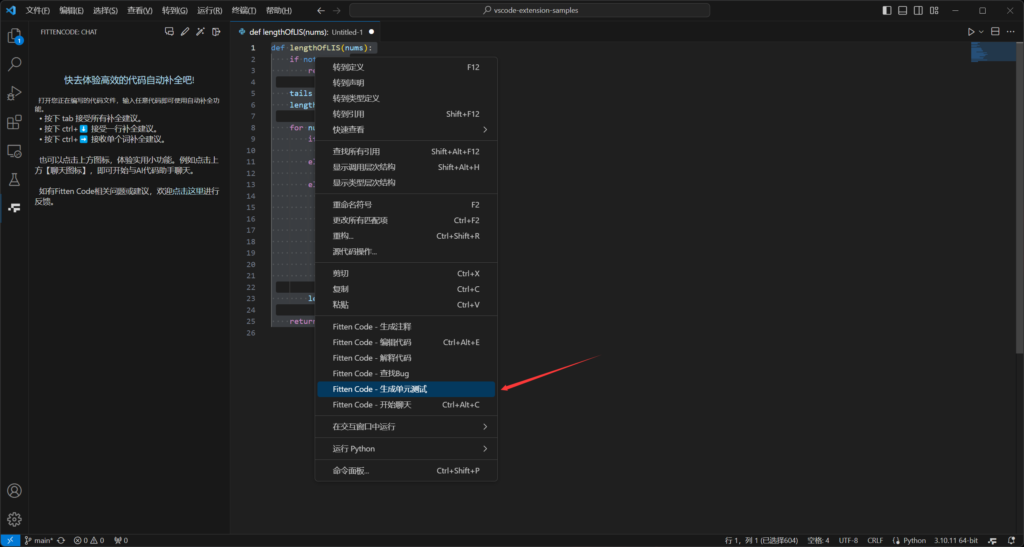Click the pencil icon in FittenCode Chat header
Screen dimensions: 1024x547
coord(184,32)
